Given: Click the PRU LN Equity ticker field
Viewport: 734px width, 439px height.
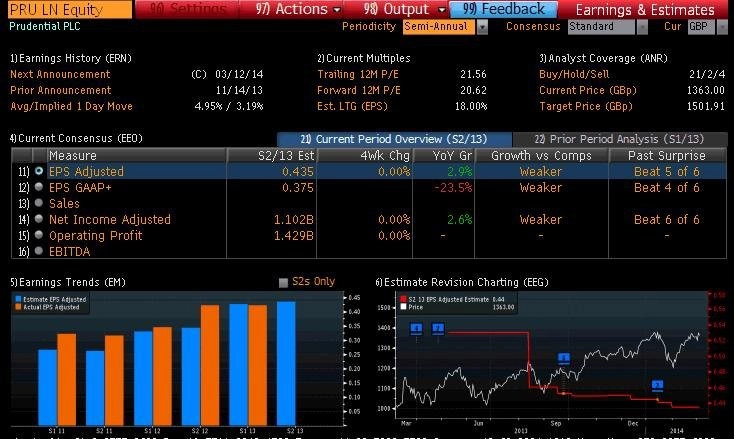Looking at the screenshot, I should [70, 9].
